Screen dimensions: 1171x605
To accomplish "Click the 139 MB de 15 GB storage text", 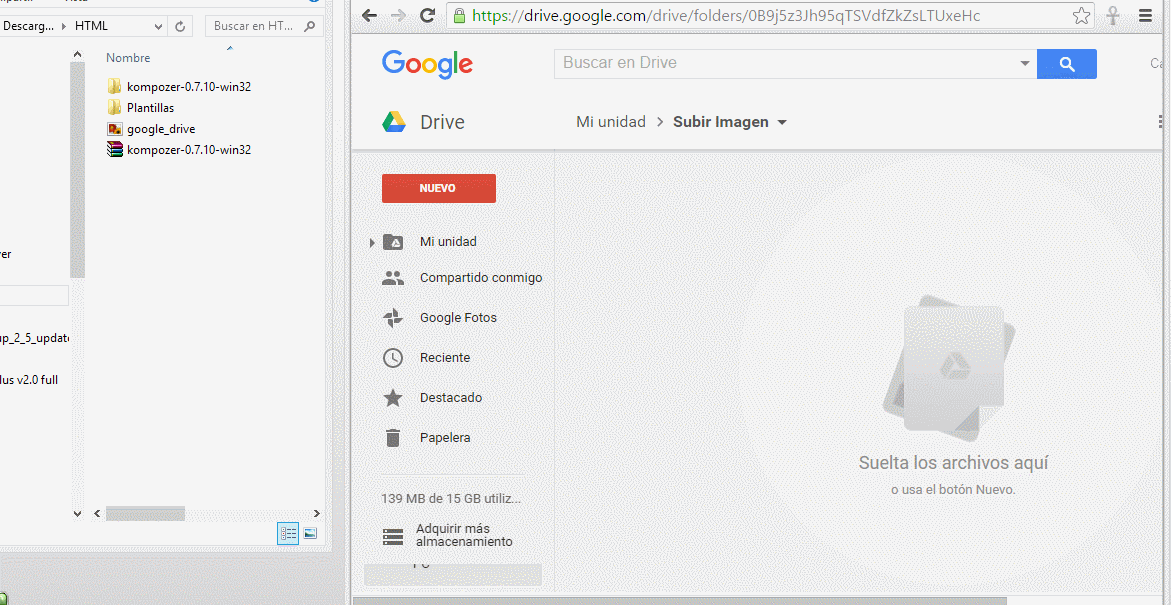I will pyautogui.click(x=451, y=498).
